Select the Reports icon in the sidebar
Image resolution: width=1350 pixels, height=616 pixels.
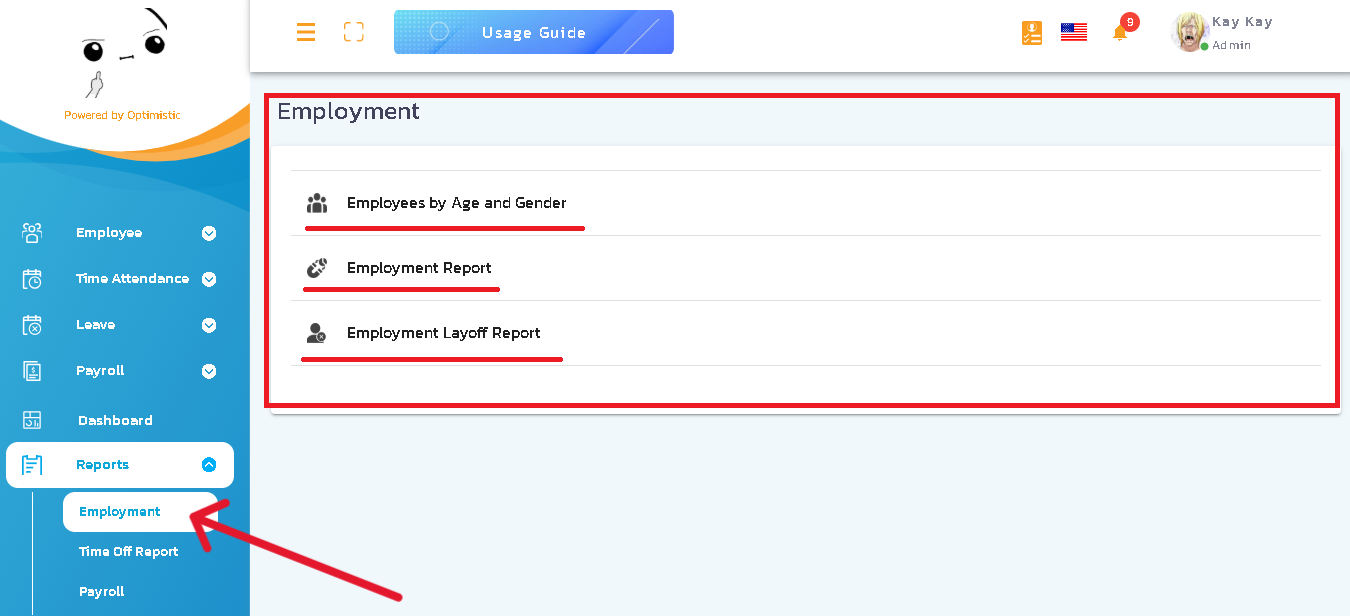31,464
